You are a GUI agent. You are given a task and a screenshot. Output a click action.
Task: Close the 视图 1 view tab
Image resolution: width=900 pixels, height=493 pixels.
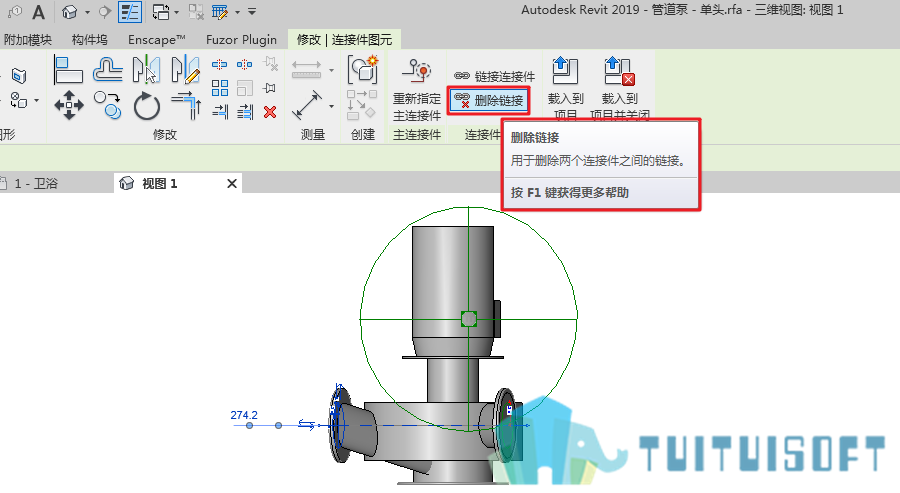click(232, 184)
